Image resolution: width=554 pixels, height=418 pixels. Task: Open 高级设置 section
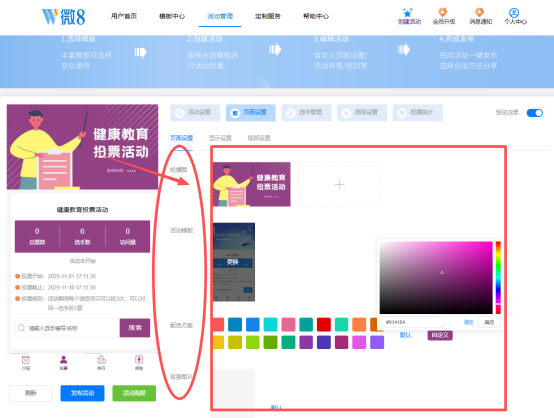point(362,113)
